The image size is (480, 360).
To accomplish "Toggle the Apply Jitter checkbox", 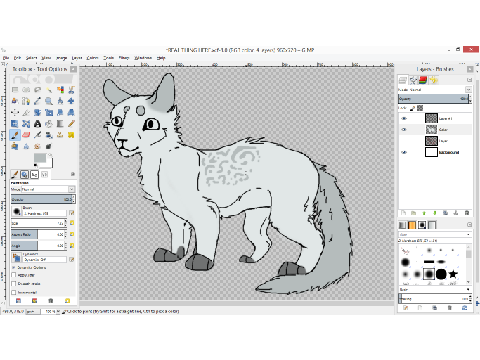I will 14,275.
